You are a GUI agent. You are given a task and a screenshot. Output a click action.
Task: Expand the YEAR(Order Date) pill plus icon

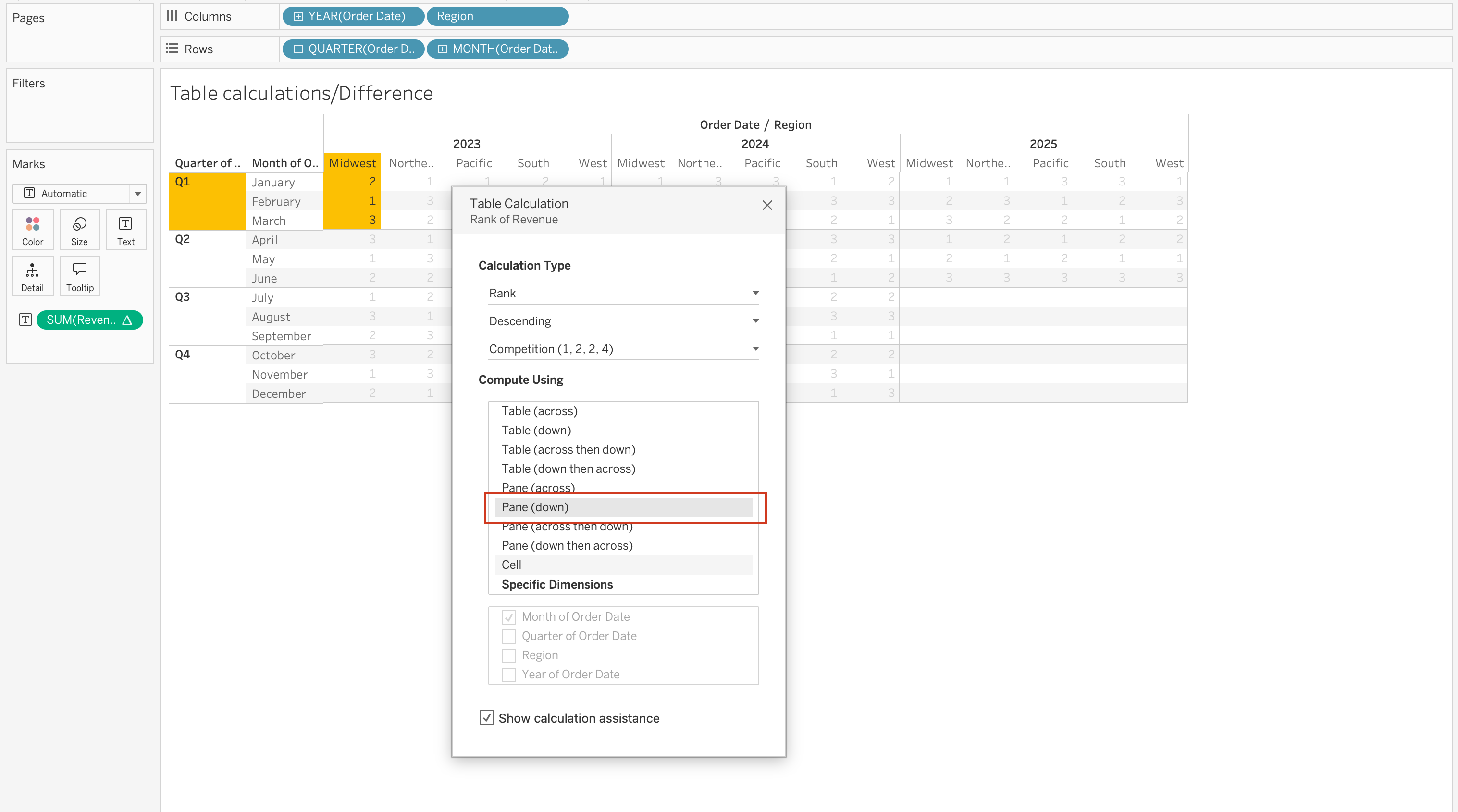298,16
